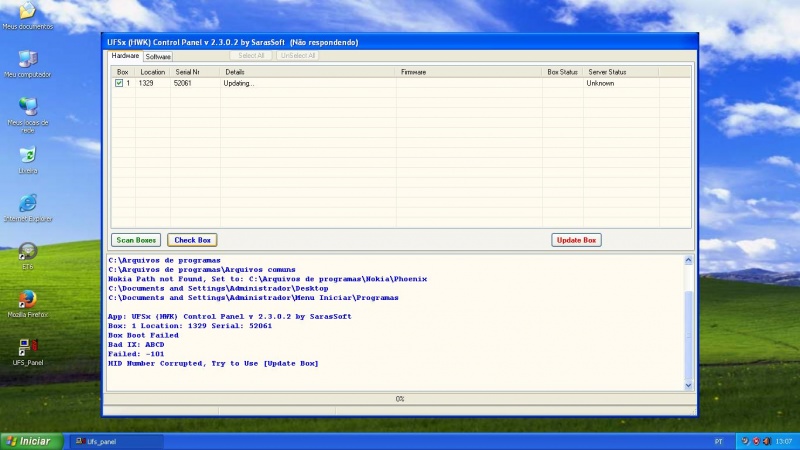Launch Internet Explorer desktop icon
This screenshot has width=800, height=450.
click(x=28, y=208)
